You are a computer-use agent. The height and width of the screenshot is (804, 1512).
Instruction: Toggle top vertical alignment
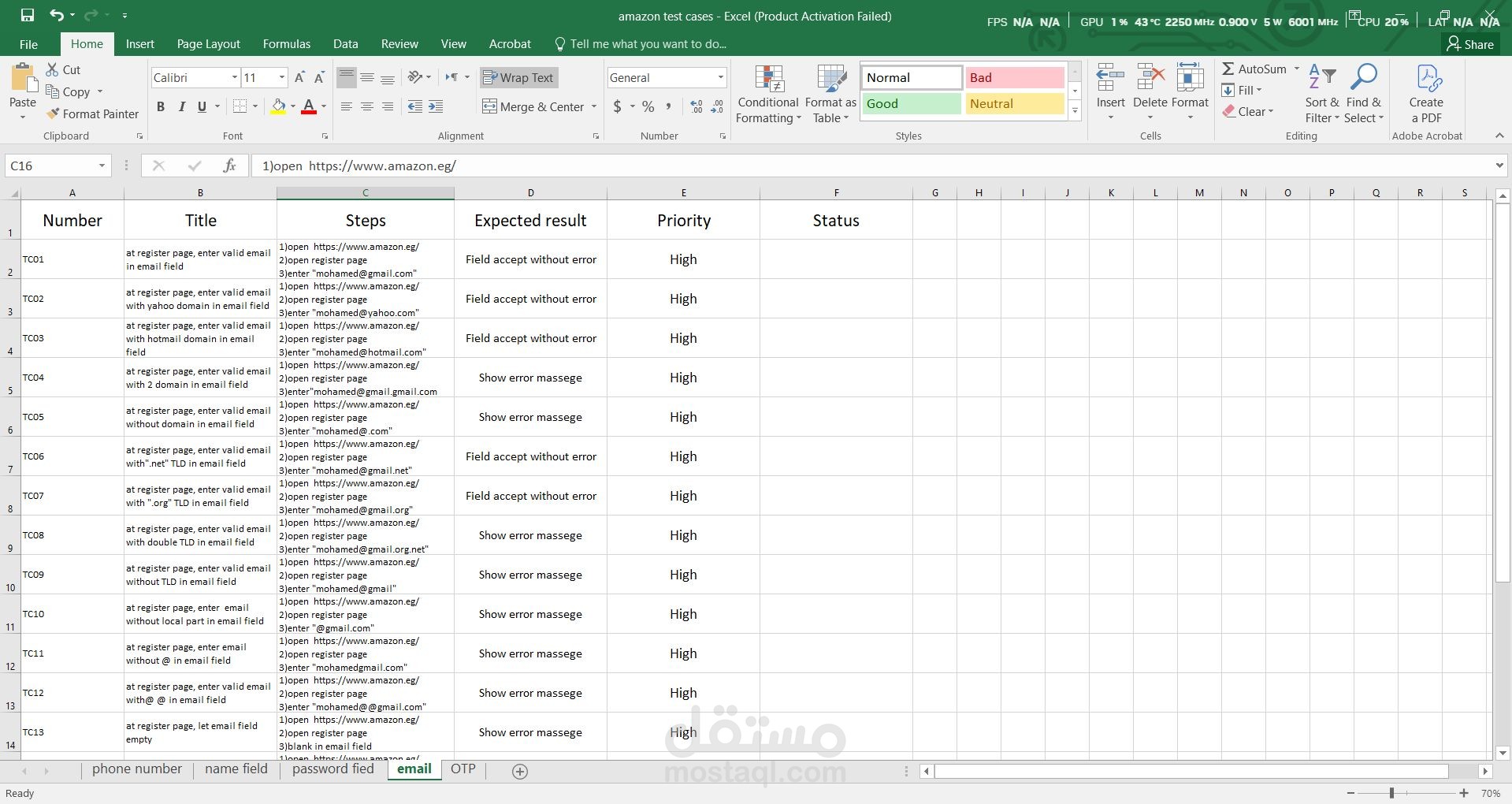[347, 77]
